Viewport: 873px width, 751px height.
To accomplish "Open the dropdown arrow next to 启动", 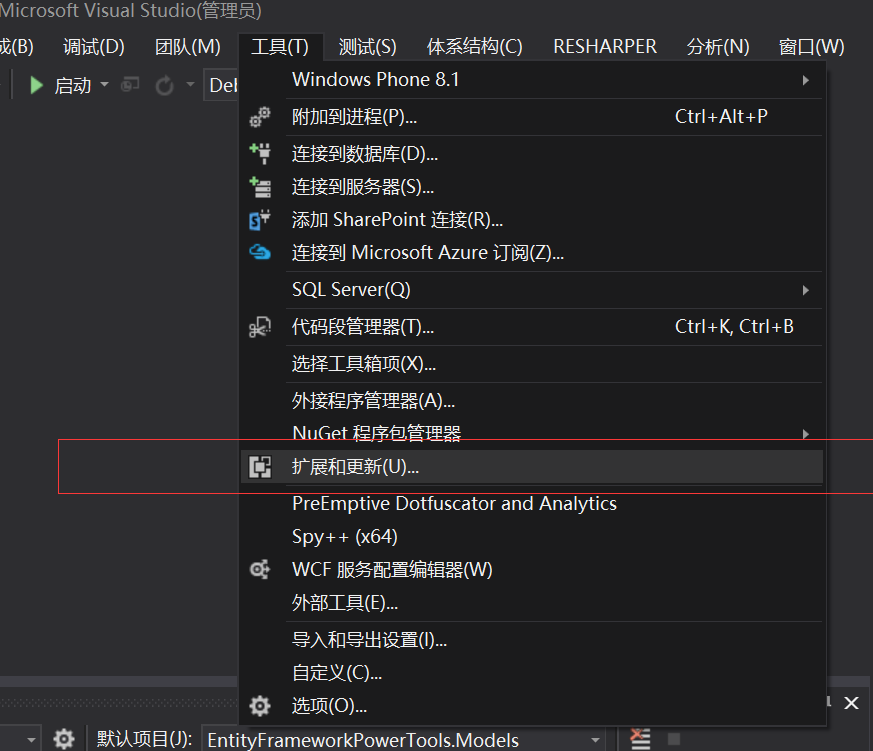I will click(104, 85).
